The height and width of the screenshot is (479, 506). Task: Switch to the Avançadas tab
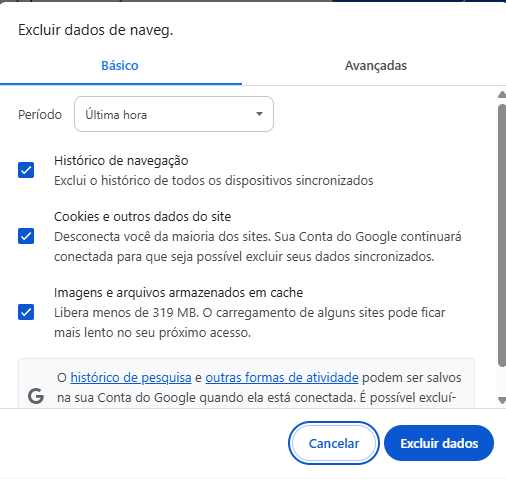coord(376,66)
